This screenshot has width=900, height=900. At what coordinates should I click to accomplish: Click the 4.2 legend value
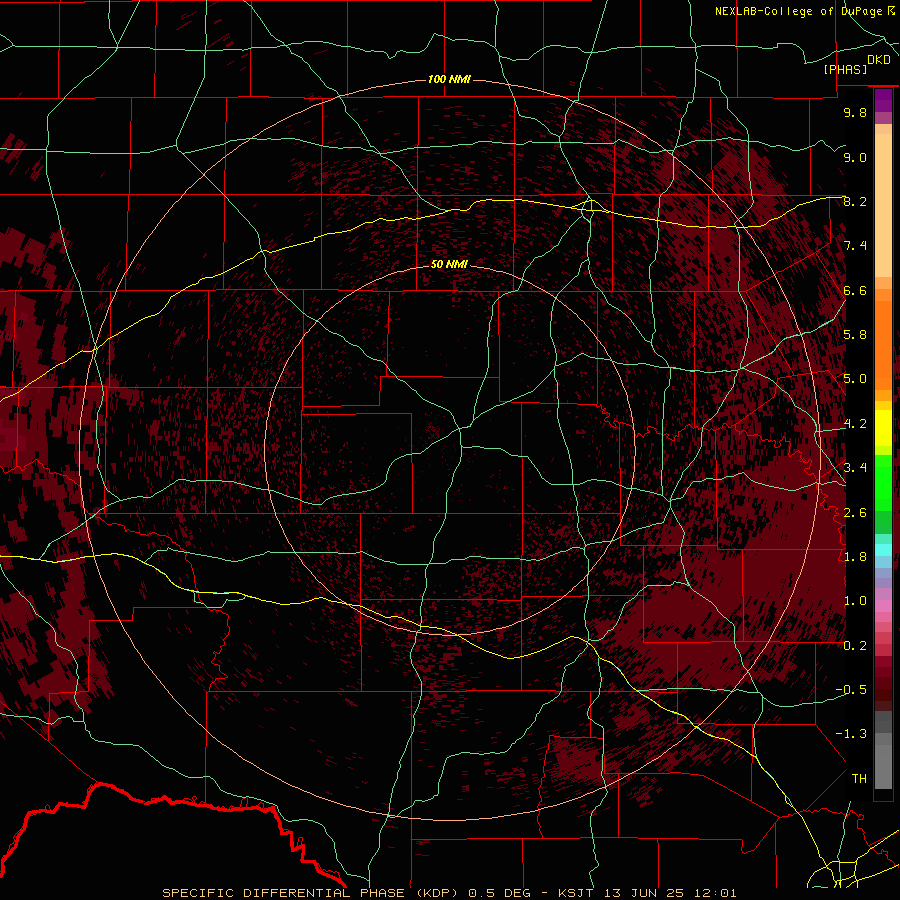855,424
